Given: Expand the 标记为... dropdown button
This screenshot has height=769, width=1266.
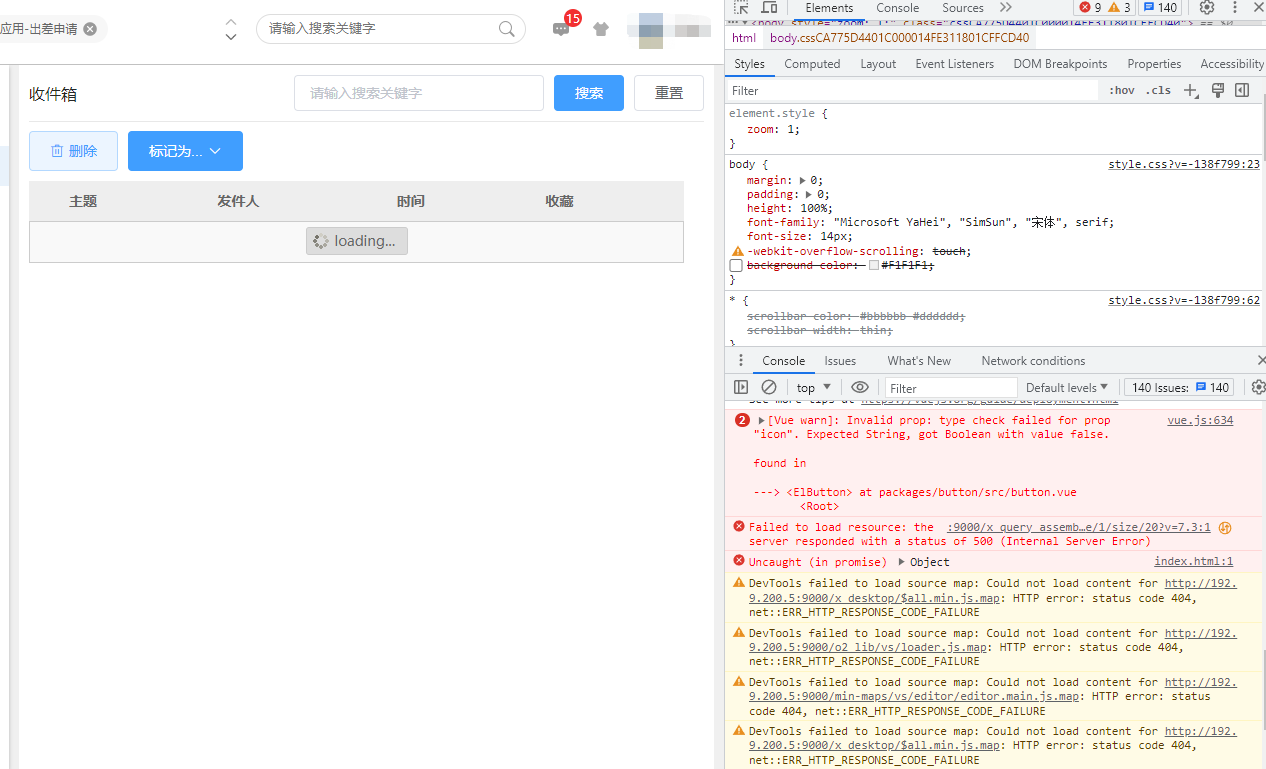Looking at the screenshot, I should pyautogui.click(x=185, y=151).
